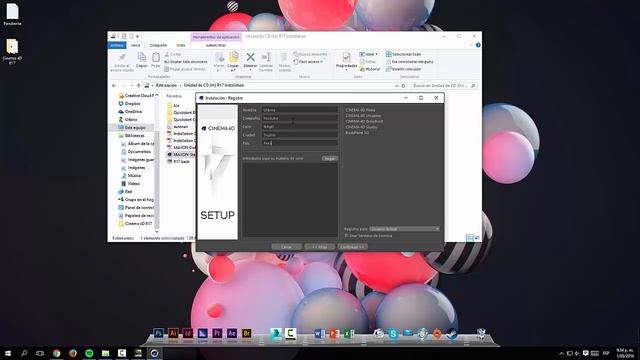Launch InDesign from the dock
640x360 pixels.
pyautogui.click(x=188, y=333)
